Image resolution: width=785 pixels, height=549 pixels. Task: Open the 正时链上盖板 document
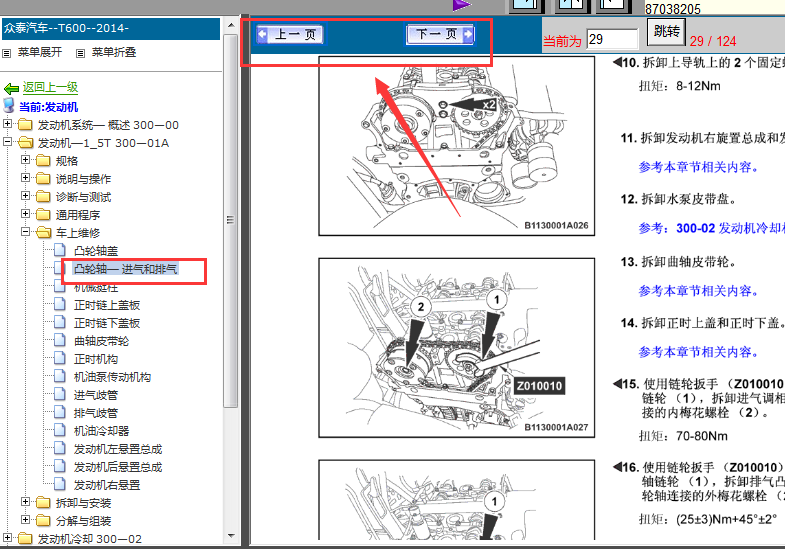point(107,305)
